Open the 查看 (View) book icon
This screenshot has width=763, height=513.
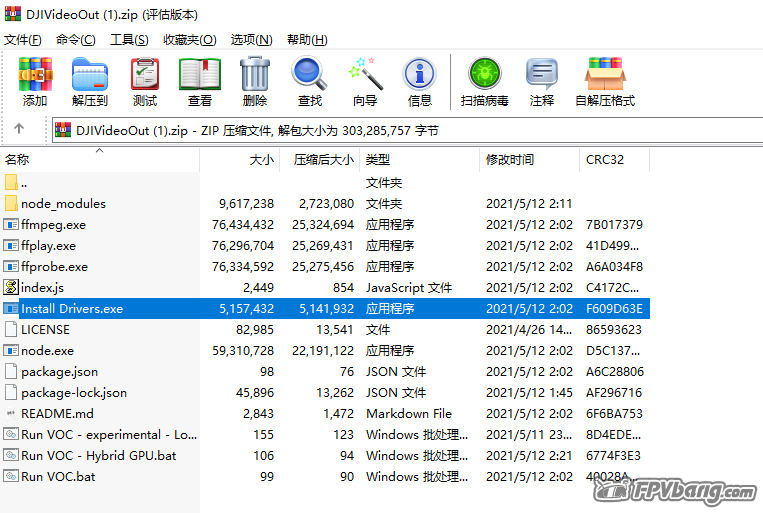(x=200, y=74)
